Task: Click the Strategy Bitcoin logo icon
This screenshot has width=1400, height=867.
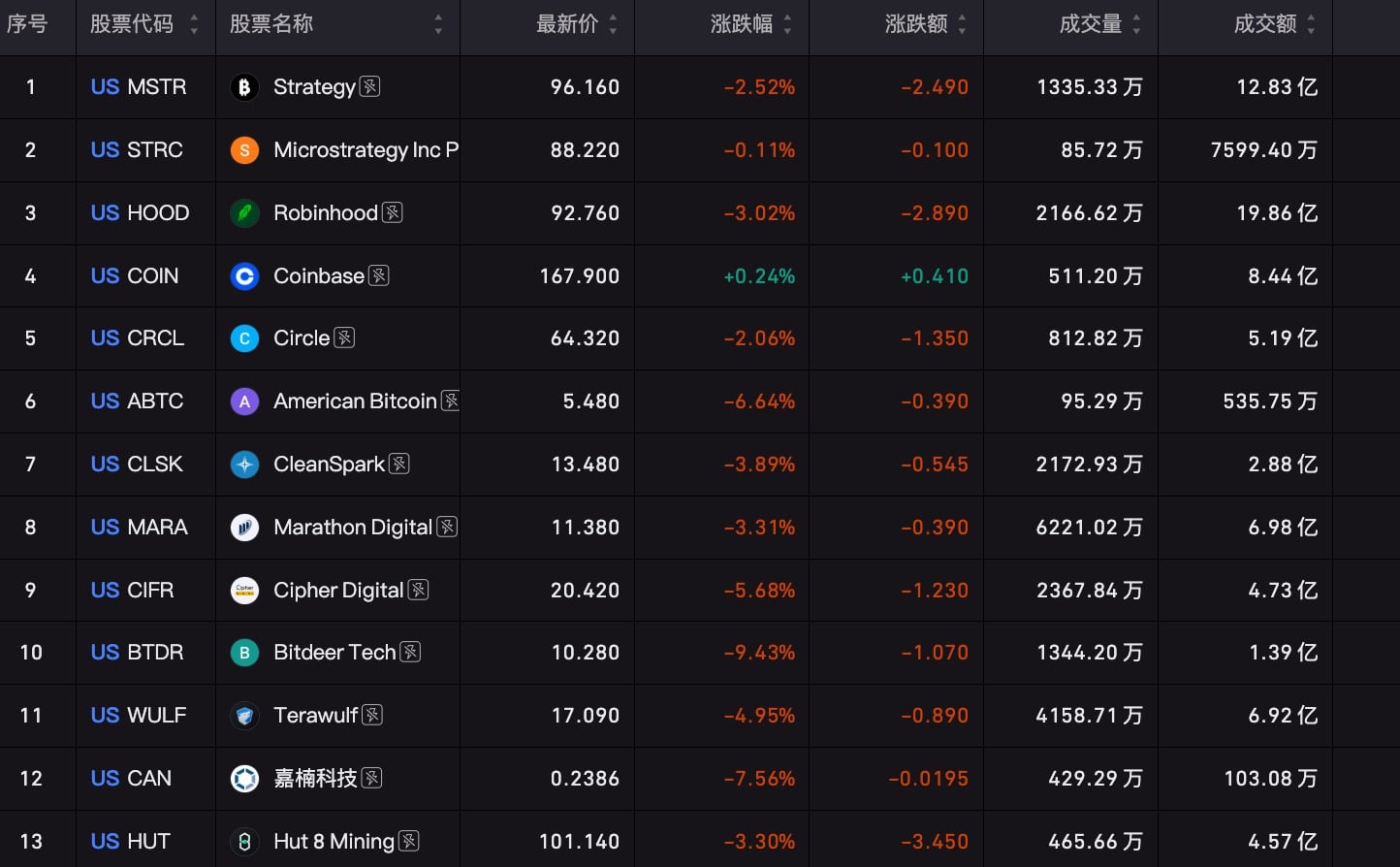Action: pyautogui.click(x=244, y=87)
